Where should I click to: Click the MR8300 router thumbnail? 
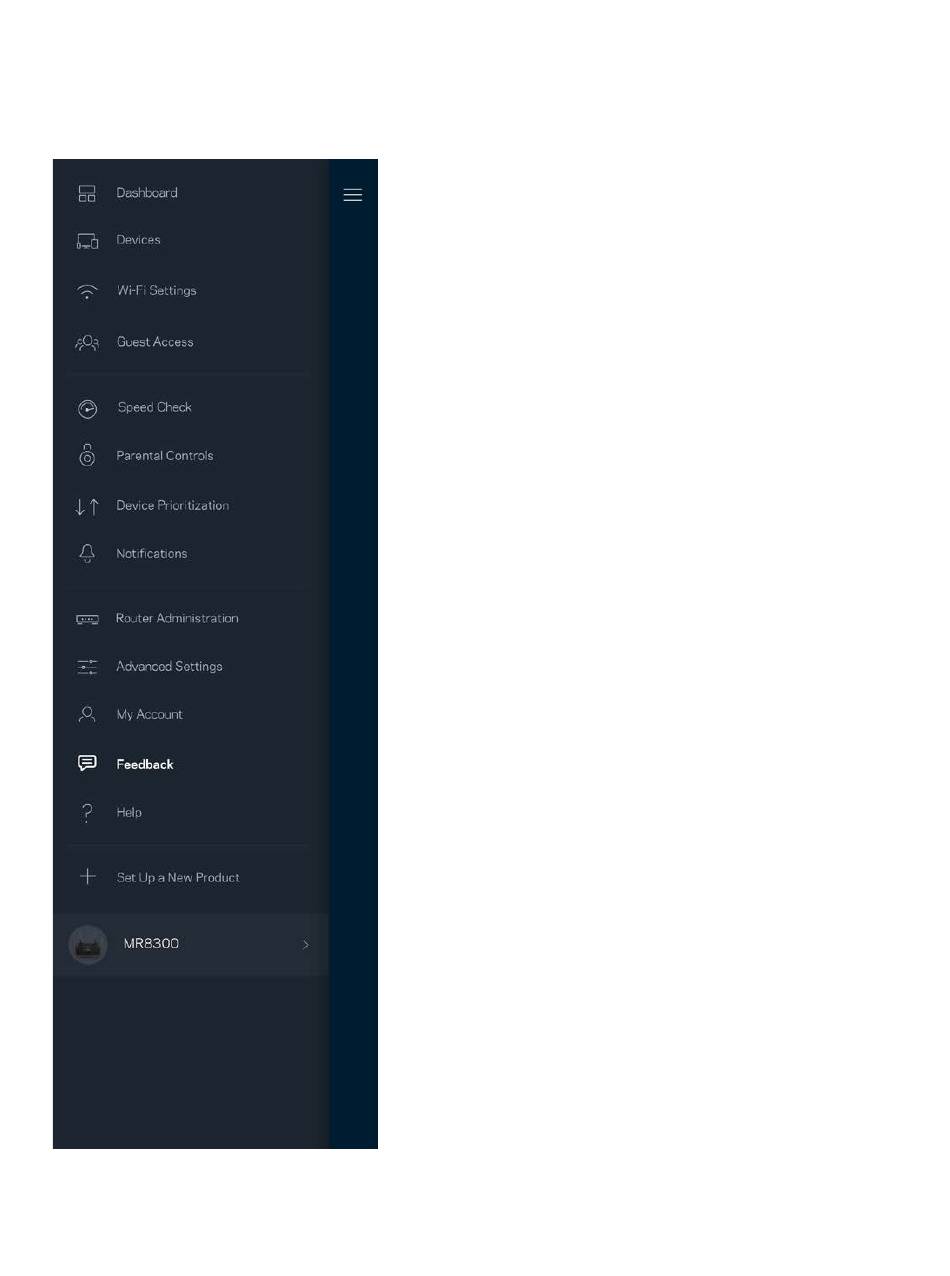click(x=88, y=944)
